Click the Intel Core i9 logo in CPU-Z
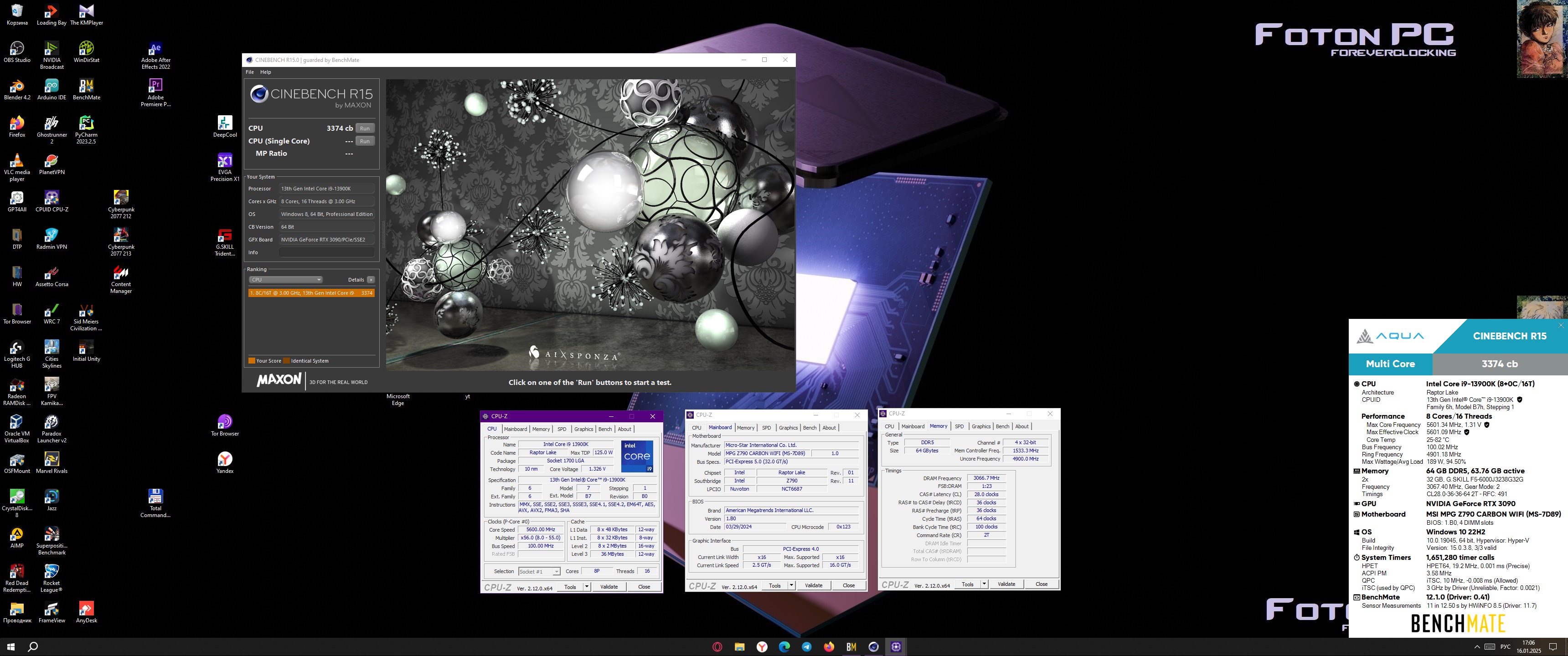The width and height of the screenshot is (1568, 656). coord(637,456)
